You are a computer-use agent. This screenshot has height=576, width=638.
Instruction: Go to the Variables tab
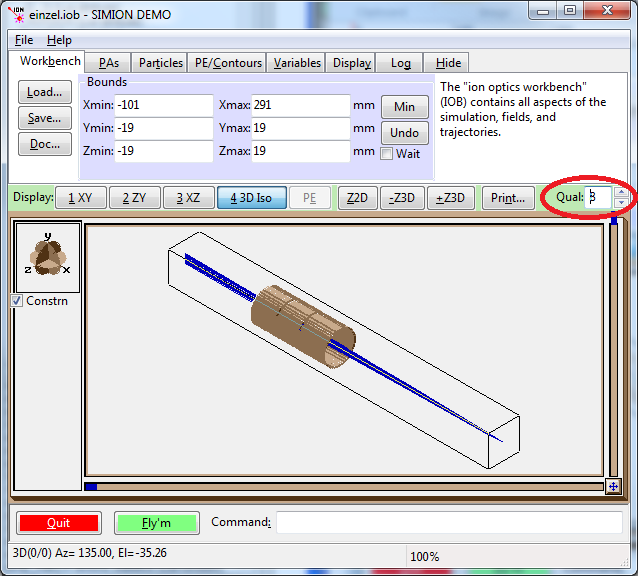[x=297, y=63]
